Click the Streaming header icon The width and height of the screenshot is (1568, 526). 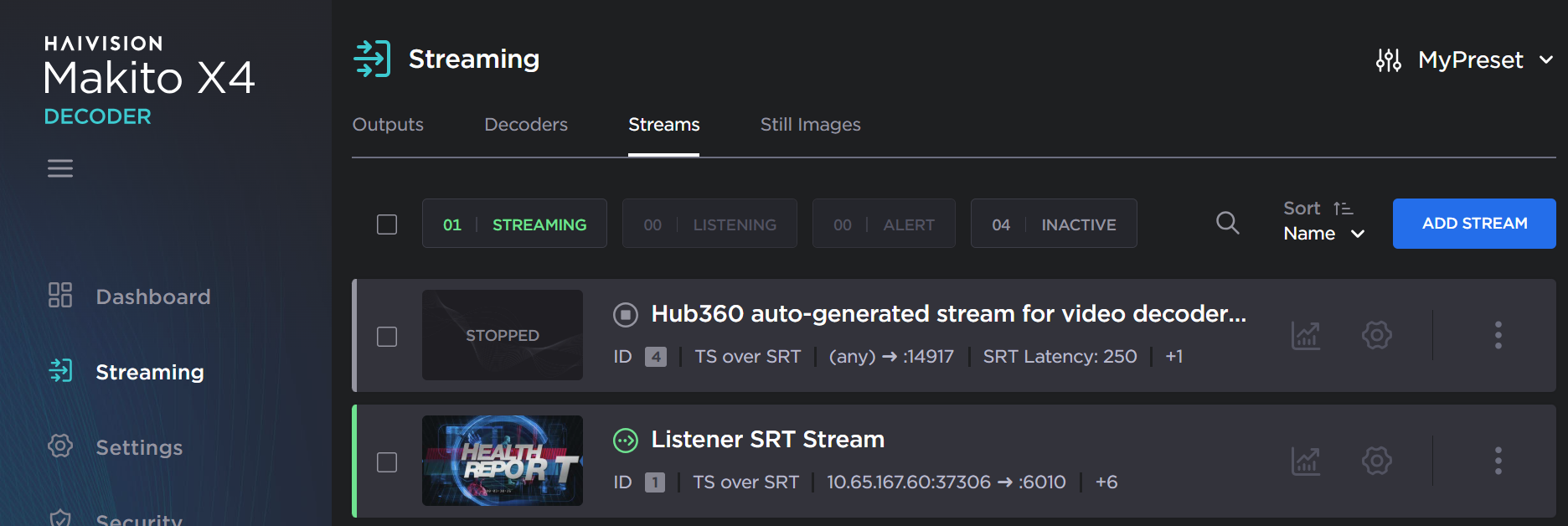pyautogui.click(x=372, y=59)
